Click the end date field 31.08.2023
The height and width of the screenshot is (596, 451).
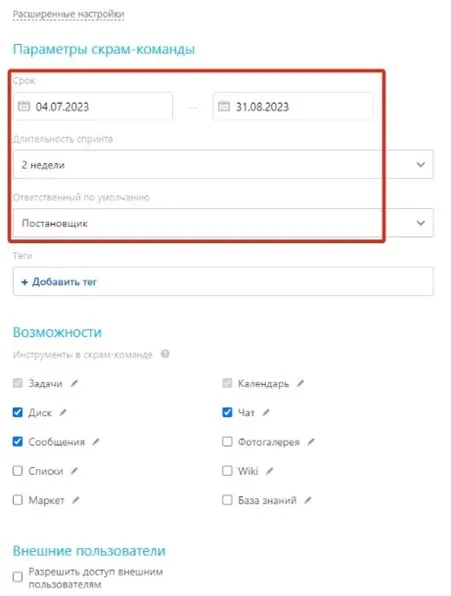(293, 106)
